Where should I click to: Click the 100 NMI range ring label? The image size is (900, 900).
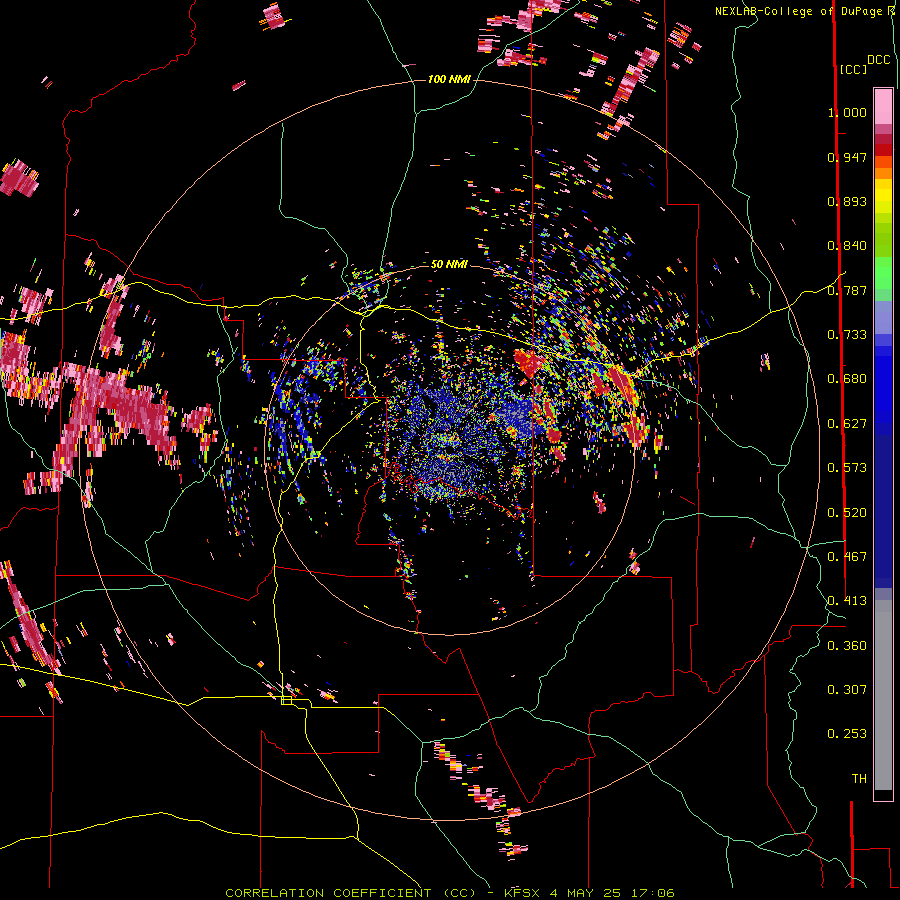449,79
